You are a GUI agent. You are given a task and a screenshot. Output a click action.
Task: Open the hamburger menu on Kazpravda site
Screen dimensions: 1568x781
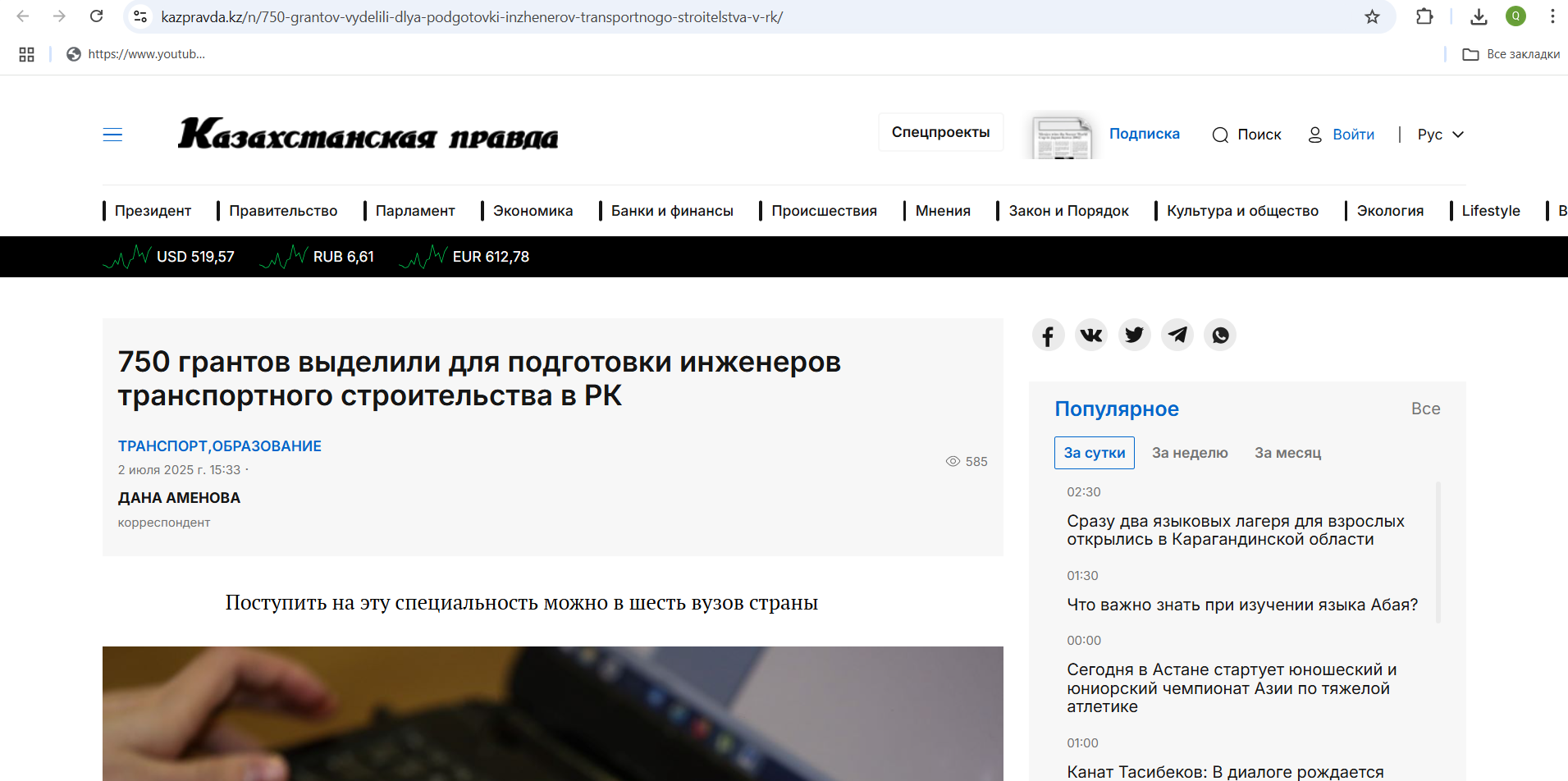(112, 135)
